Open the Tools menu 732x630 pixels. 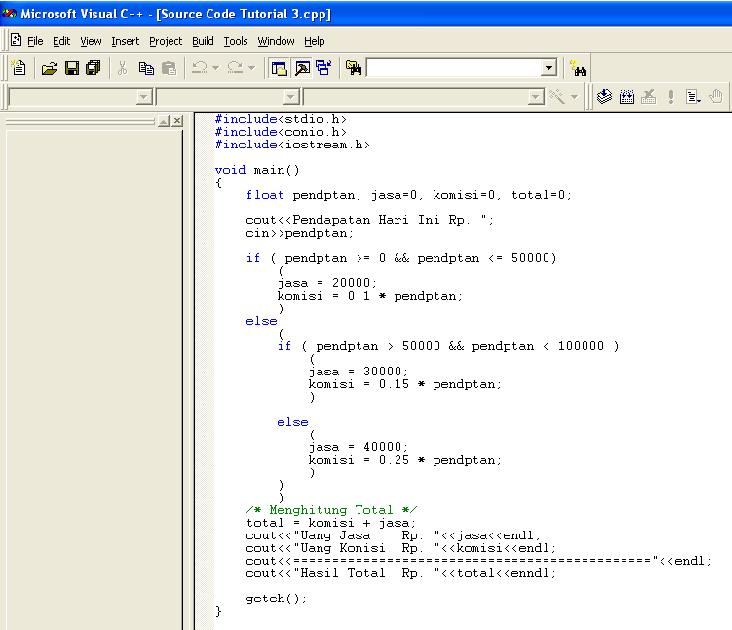tap(235, 42)
